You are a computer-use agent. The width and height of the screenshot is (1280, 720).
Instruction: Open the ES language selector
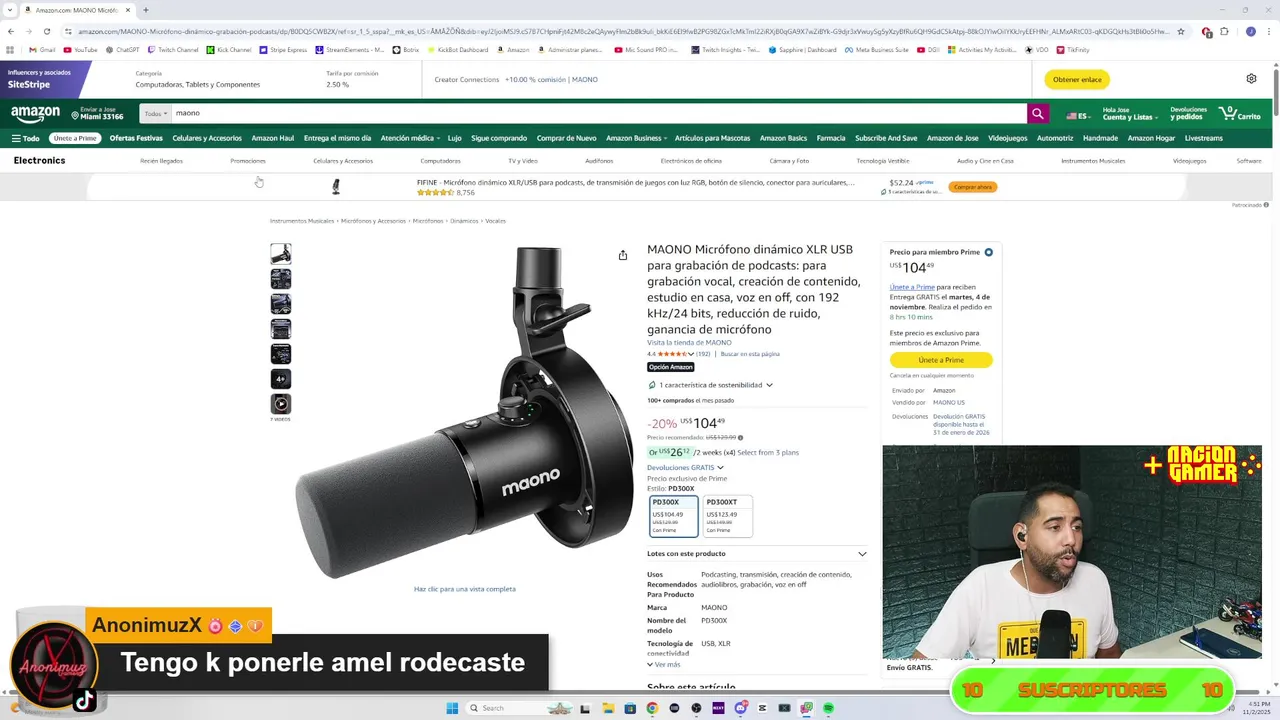[1077, 115]
